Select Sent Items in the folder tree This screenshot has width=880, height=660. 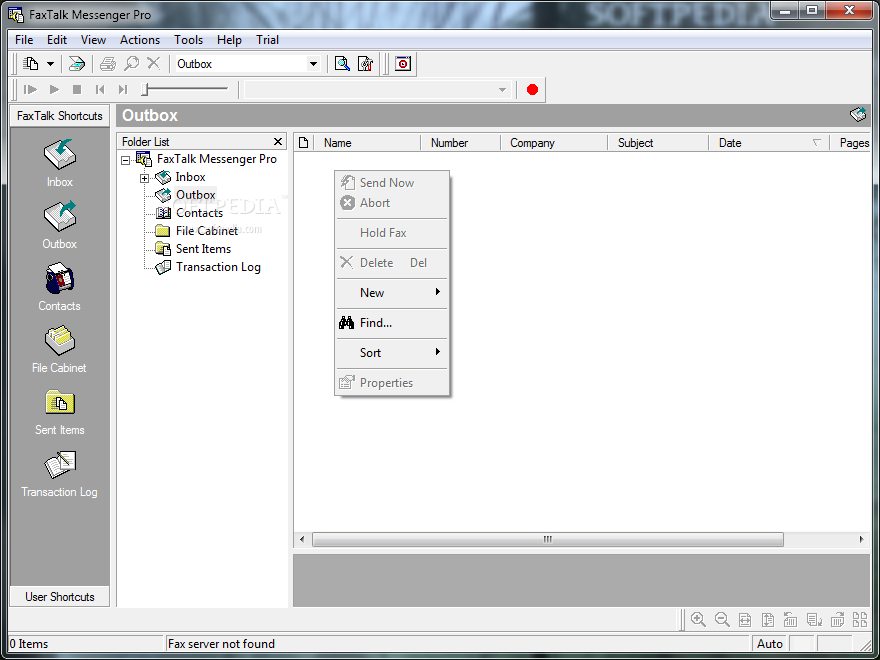coord(203,249)
